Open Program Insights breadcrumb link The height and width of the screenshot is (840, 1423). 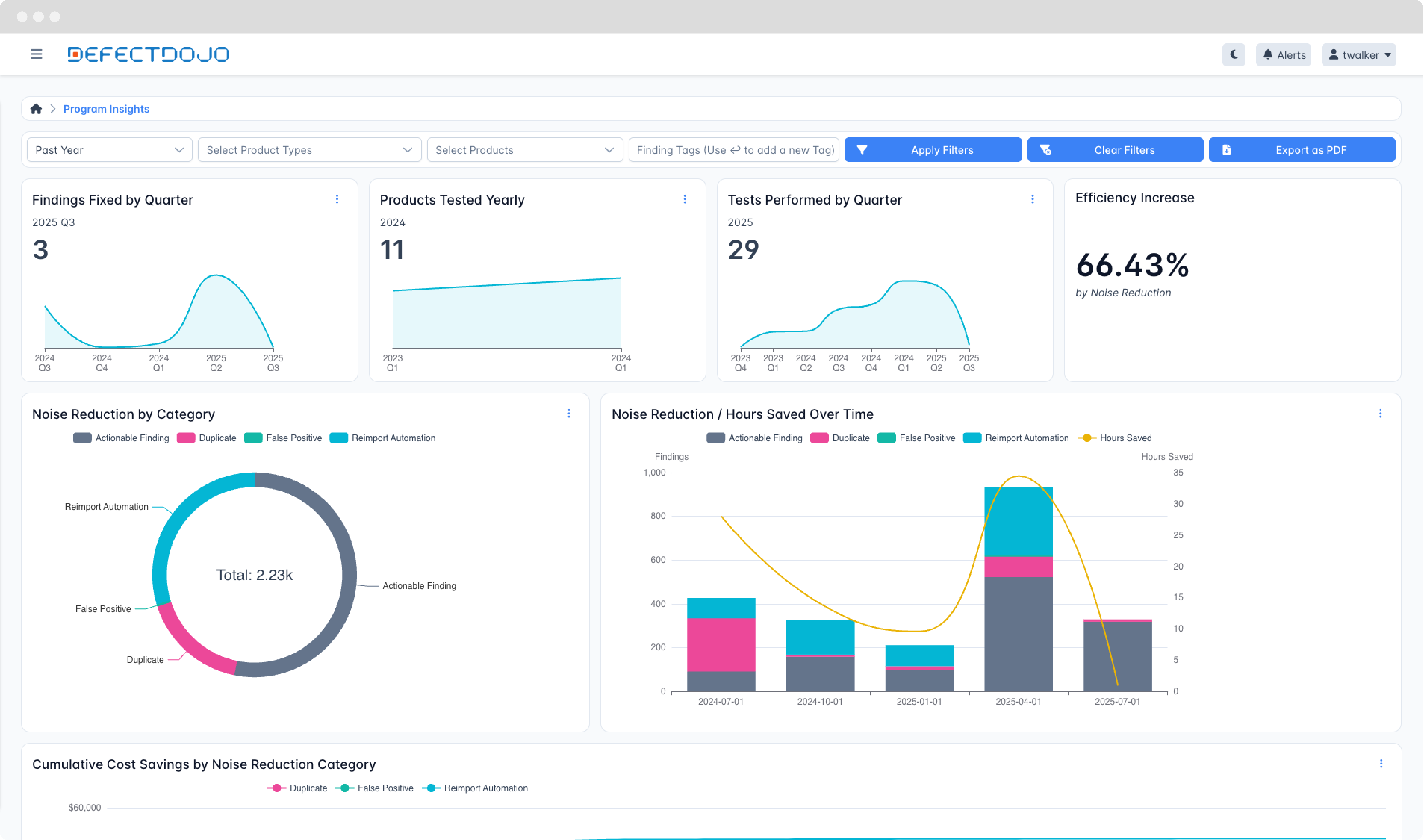(106, 109)
